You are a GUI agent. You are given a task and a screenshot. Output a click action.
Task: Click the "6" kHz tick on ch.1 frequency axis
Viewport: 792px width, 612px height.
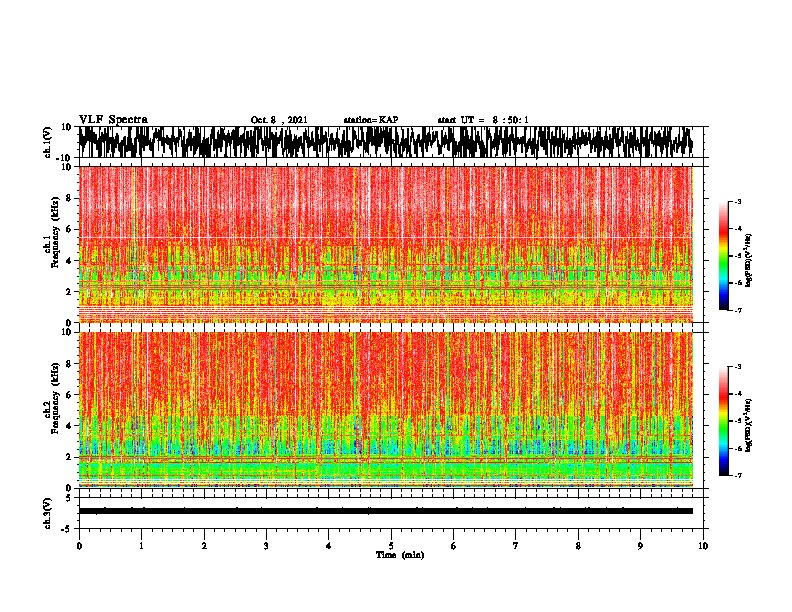[70, 229]
